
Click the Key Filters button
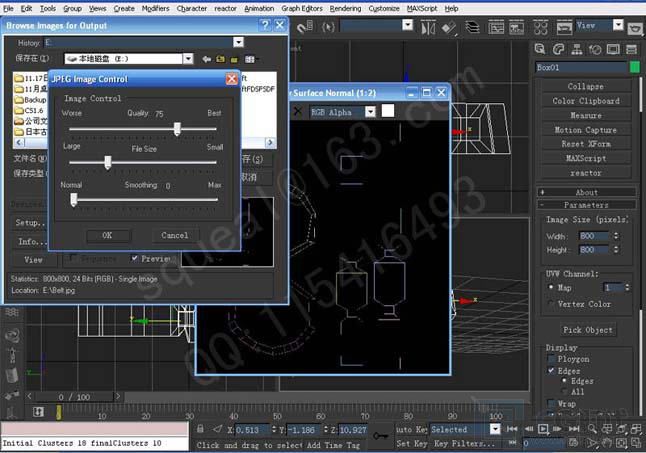(x=464, y=444)
